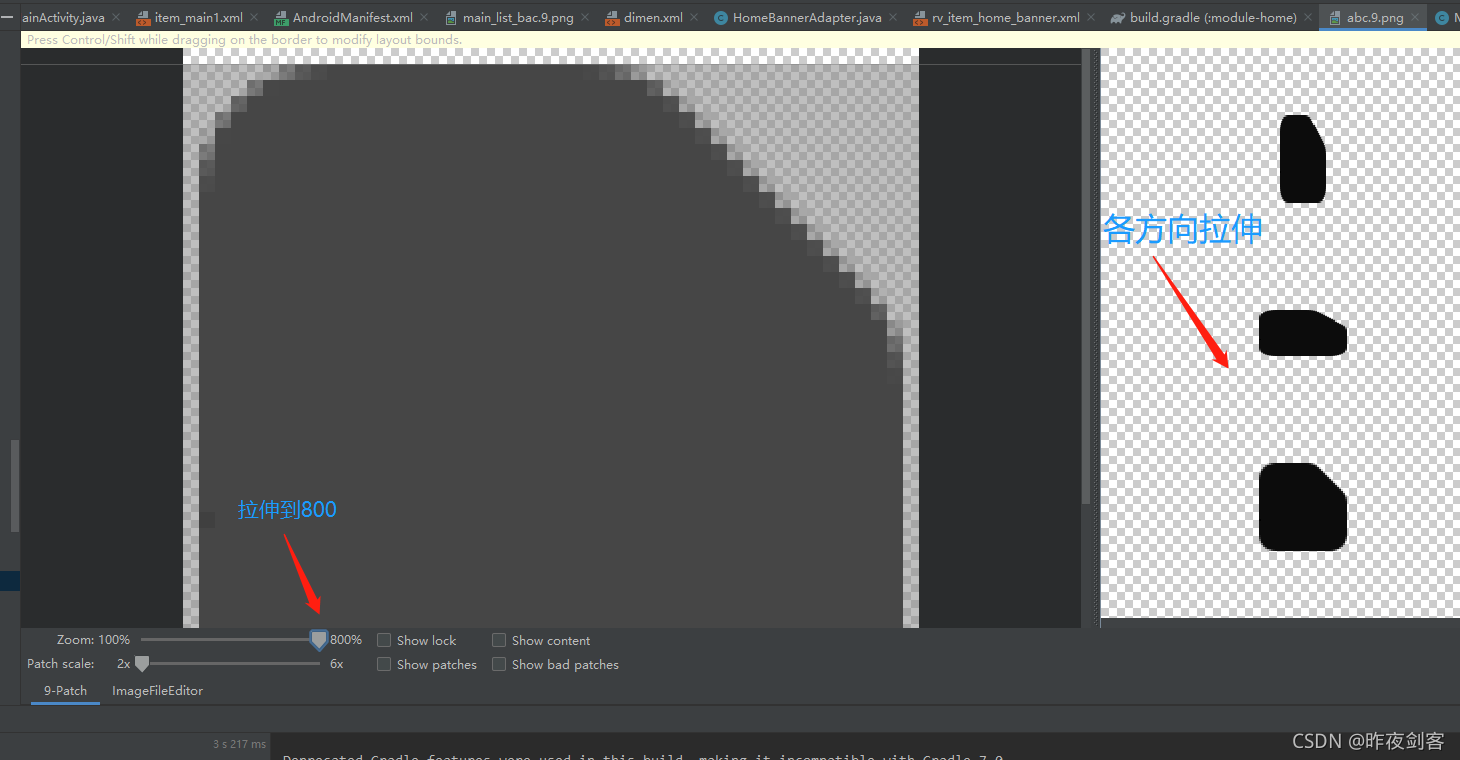Check the Show patches option
Screen dimensions: 1460x760
tap(384, 663)
